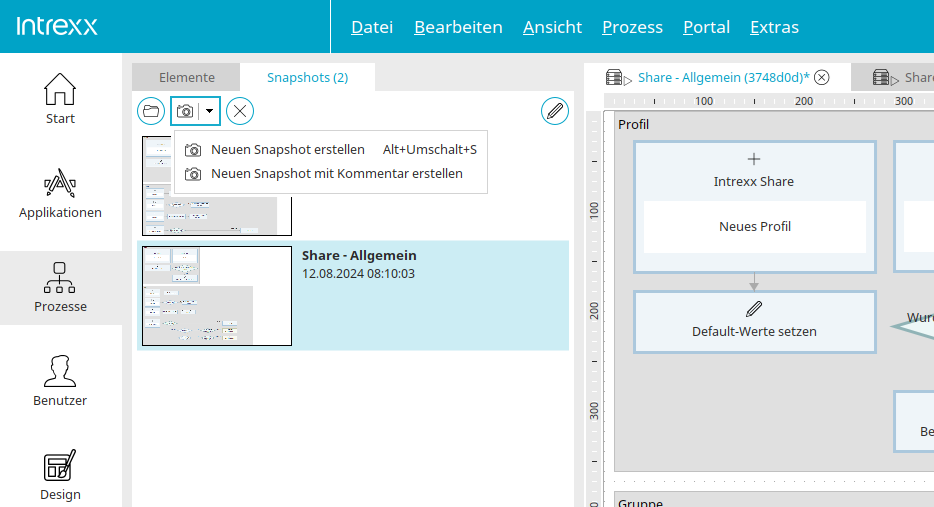
Task: Click the Profil group label
Action: (x=633, y=125)
